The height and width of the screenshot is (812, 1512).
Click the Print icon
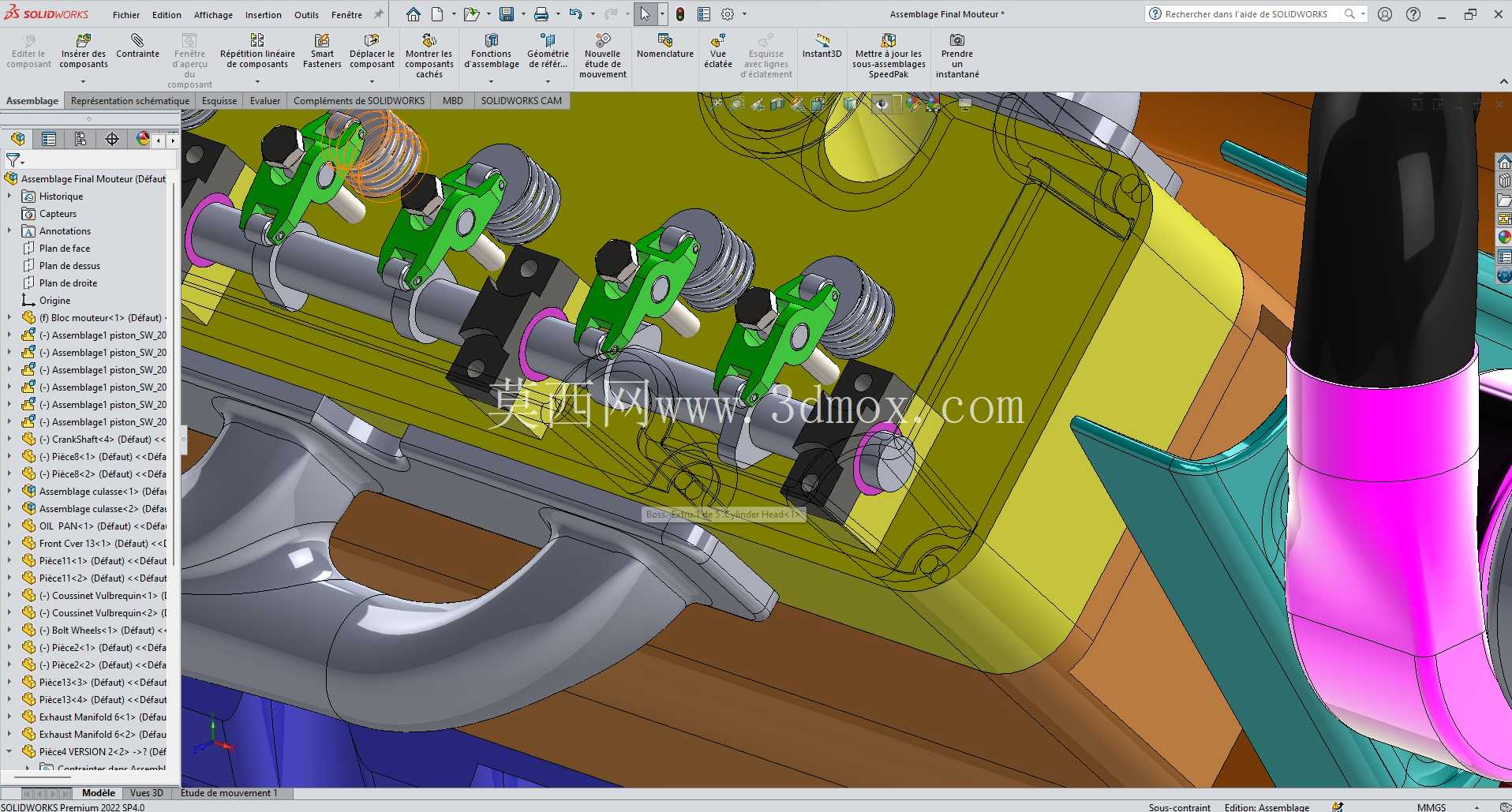pos(541,14)
